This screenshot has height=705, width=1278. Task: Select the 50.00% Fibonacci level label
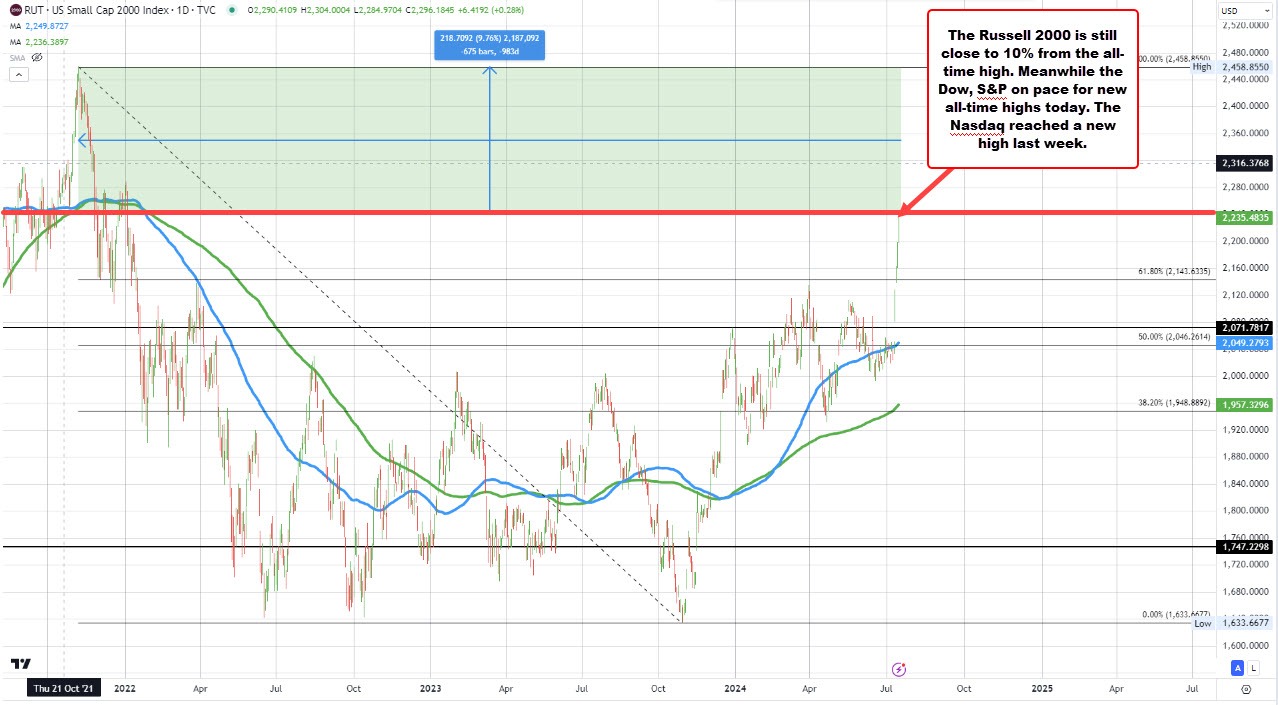pyautogui.click(x=1173, y=337)
